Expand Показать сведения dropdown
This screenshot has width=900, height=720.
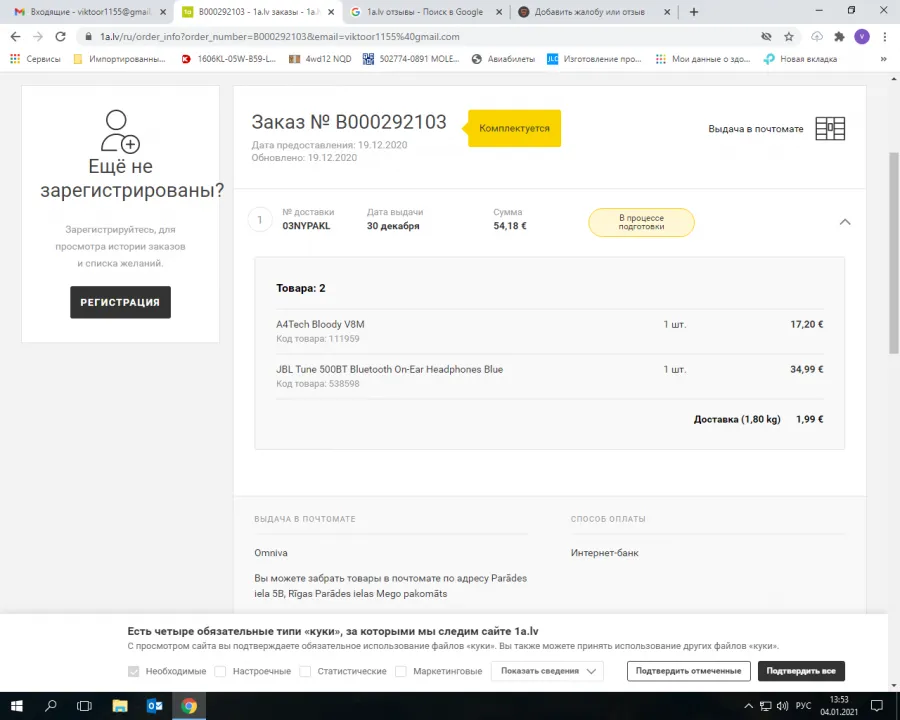pos(547,671)
